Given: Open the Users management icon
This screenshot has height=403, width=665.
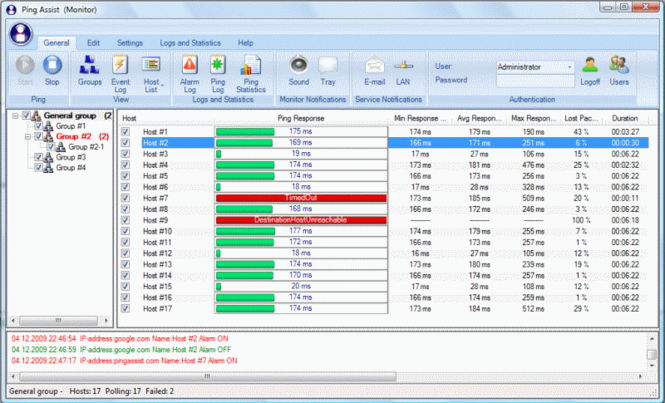Looking at the screenshot, I should coord(619,65).
